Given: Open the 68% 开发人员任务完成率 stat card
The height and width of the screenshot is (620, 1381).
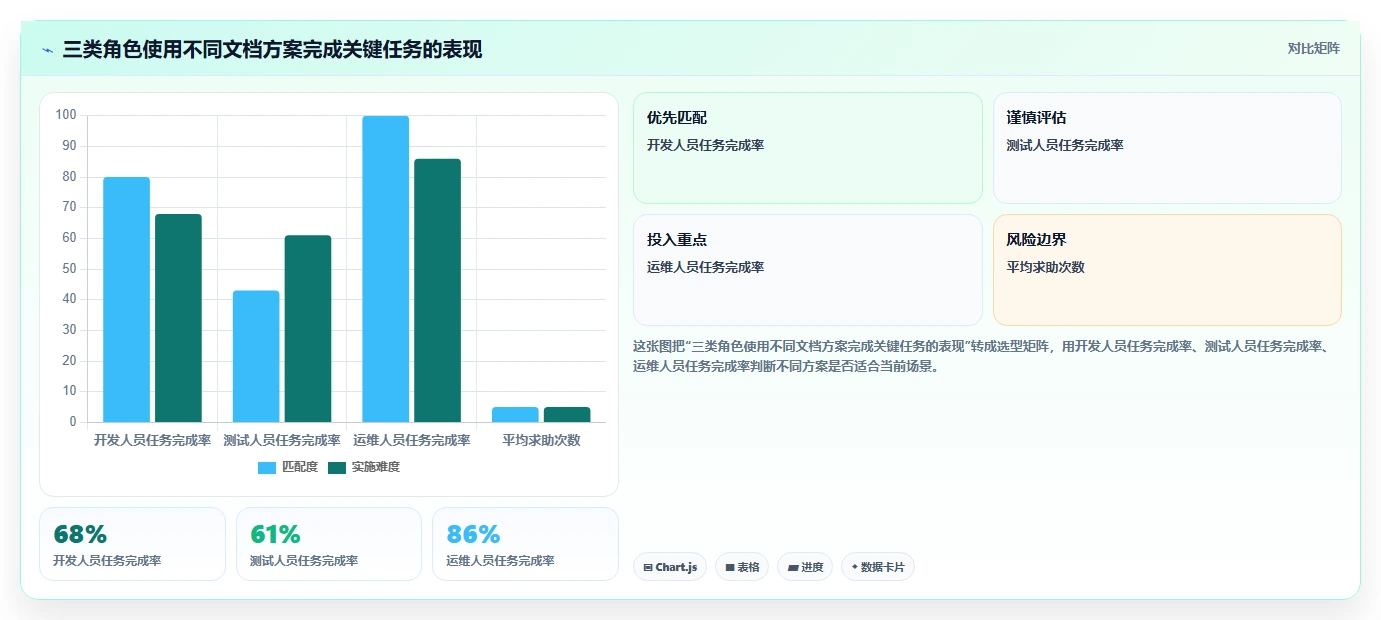Looking at the screenshot, I should point(132,544).
